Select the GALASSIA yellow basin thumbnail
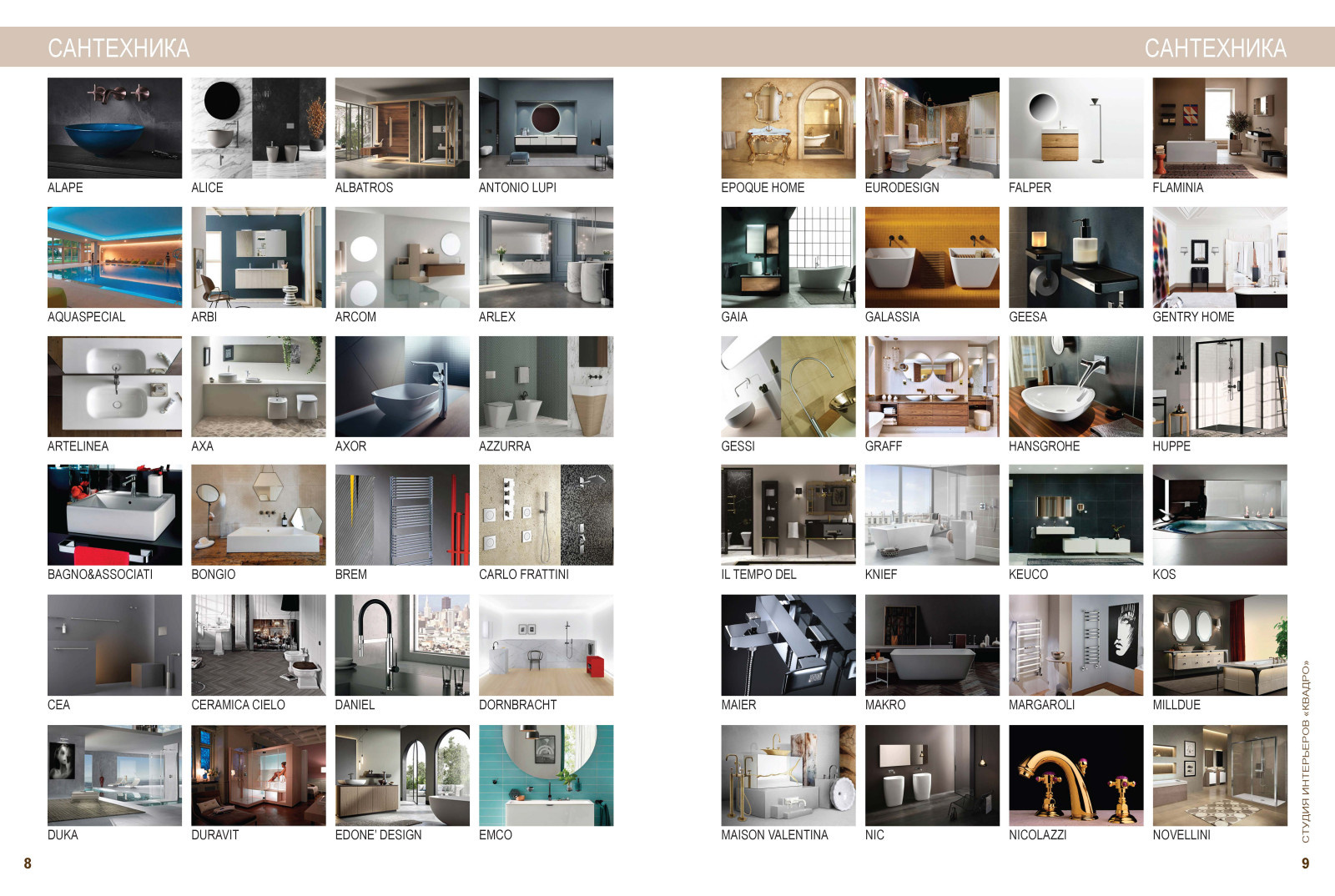 932,257
